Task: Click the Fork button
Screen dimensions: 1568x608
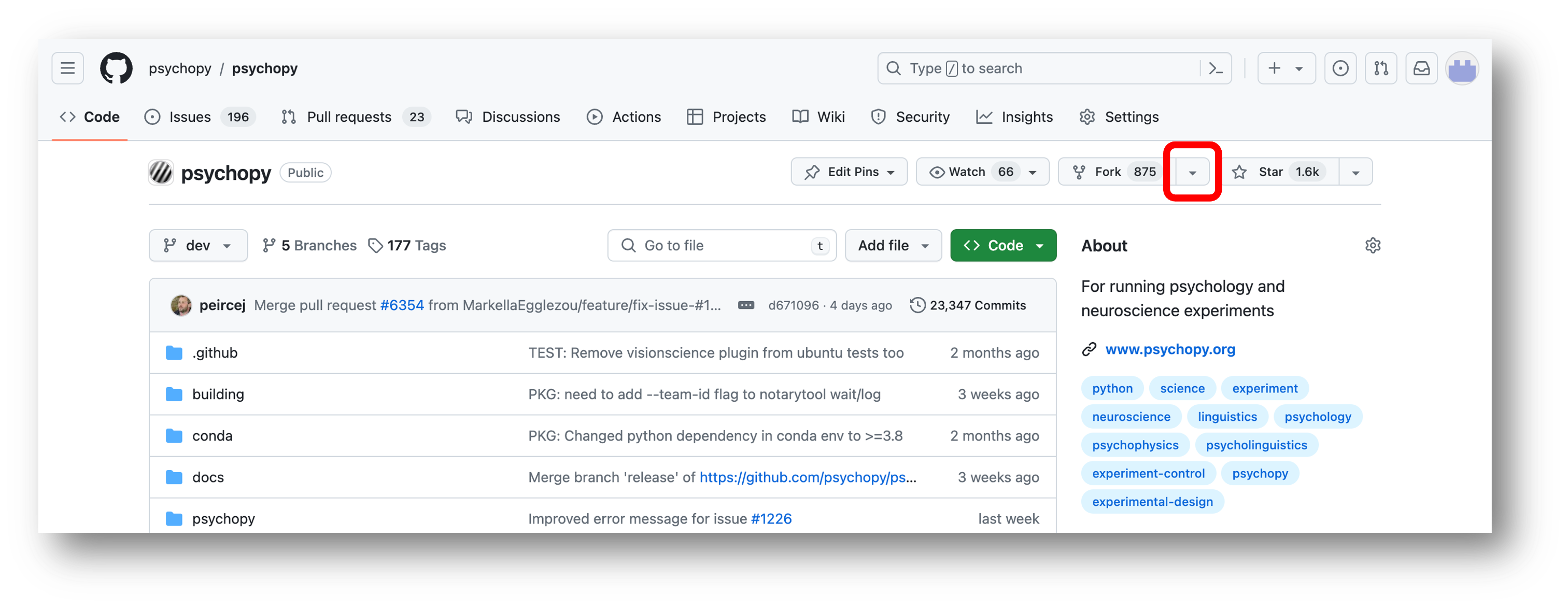Action: click(1115, 172)
